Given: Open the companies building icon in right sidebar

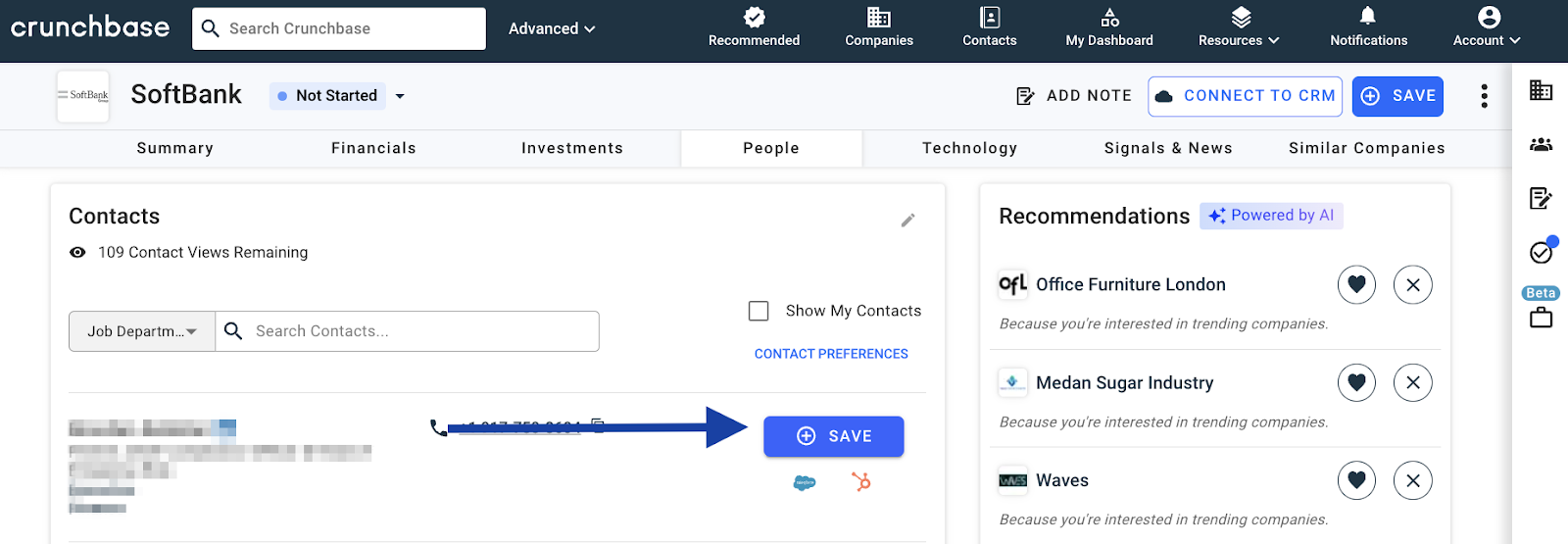Looking at the screenshot, I should click(x=1541, y=90).
